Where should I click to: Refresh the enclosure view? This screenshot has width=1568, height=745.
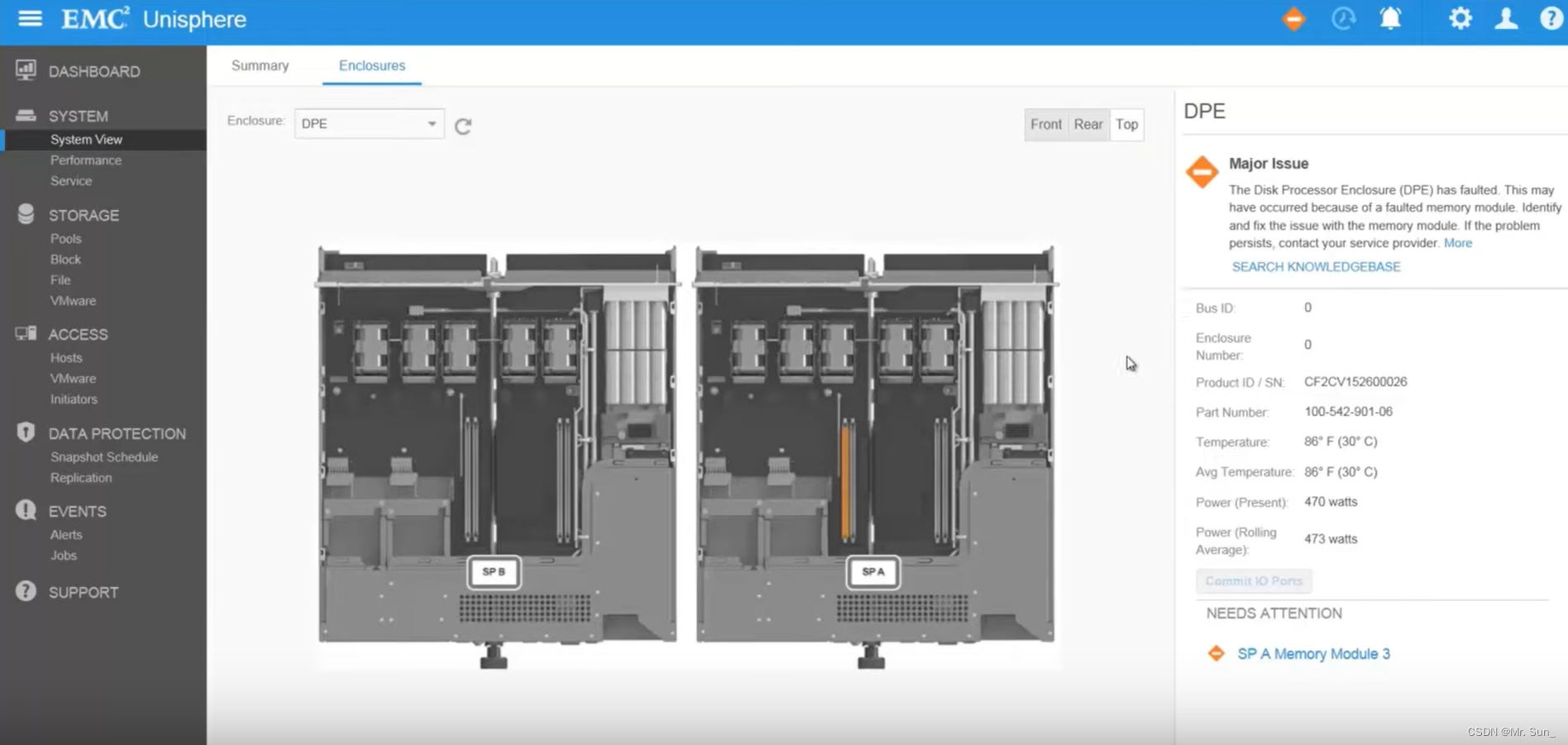(463, 126)
